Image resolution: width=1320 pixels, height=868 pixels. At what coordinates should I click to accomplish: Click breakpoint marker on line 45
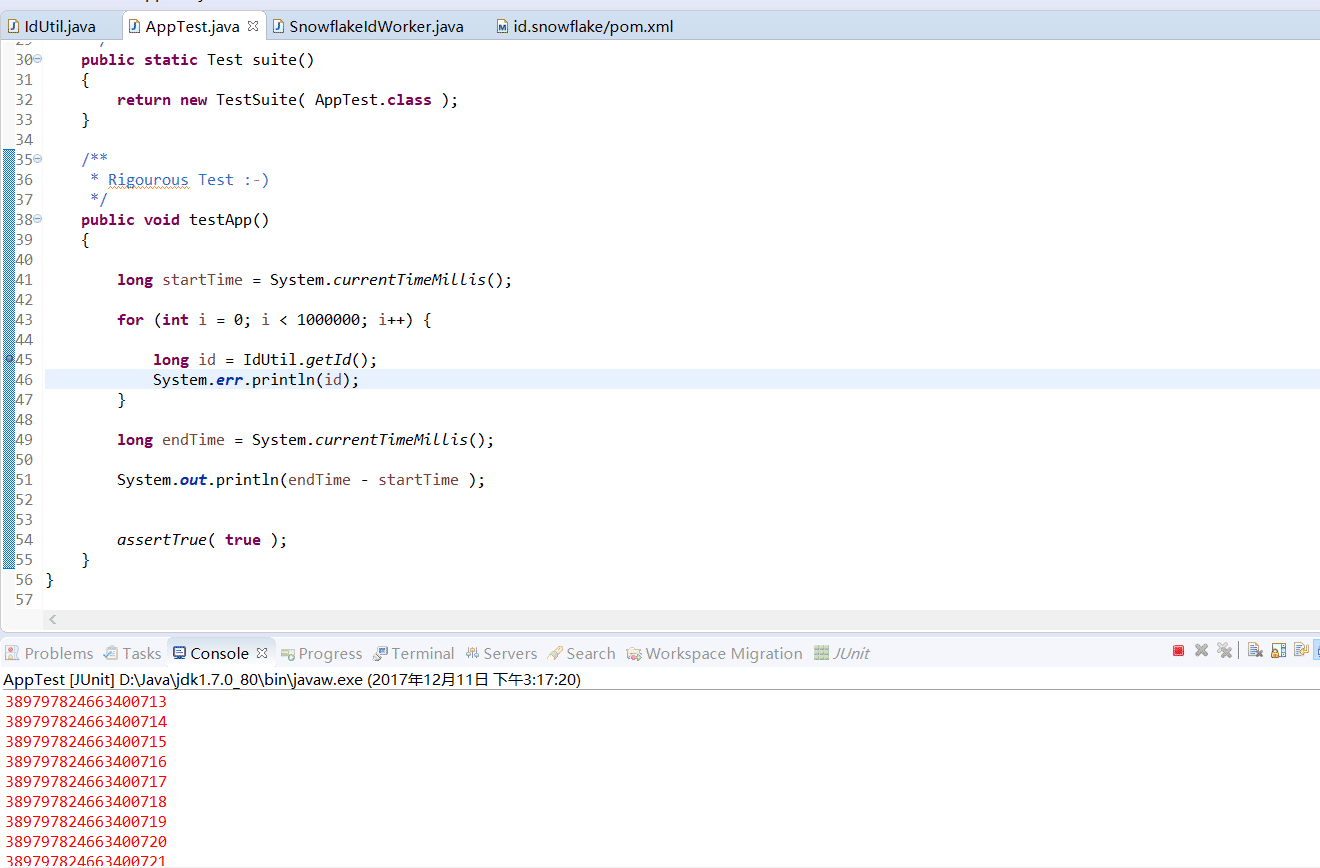point(9,358)
